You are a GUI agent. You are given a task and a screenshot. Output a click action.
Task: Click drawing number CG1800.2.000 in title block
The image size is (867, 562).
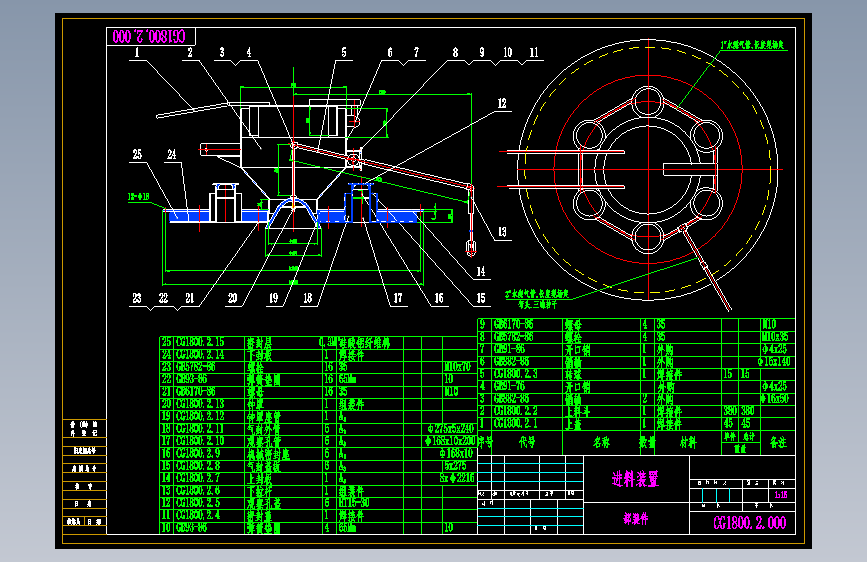tap(749, 523)
